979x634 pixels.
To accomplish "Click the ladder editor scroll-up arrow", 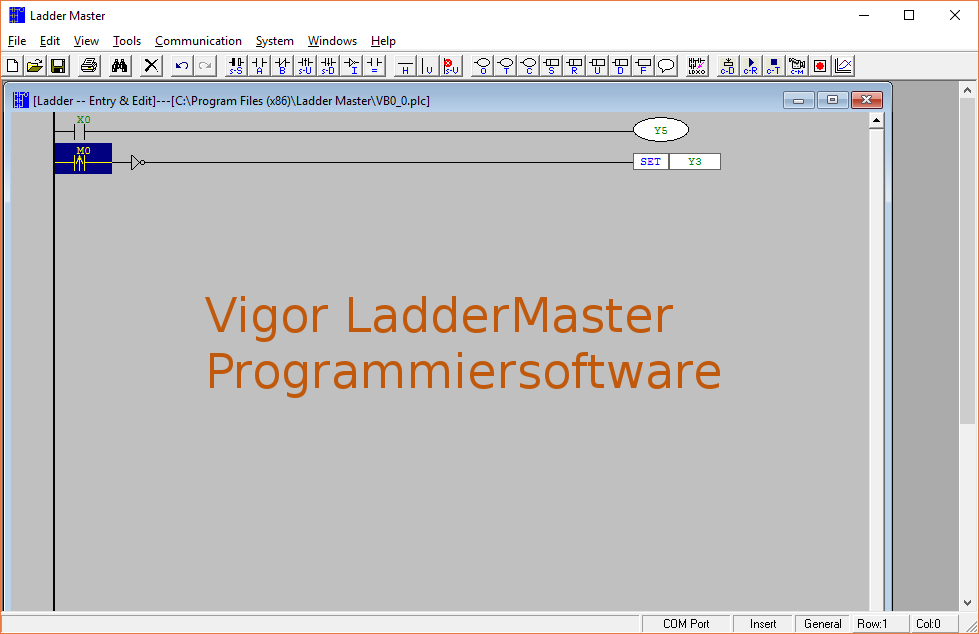I will click(x=876, y=121).
